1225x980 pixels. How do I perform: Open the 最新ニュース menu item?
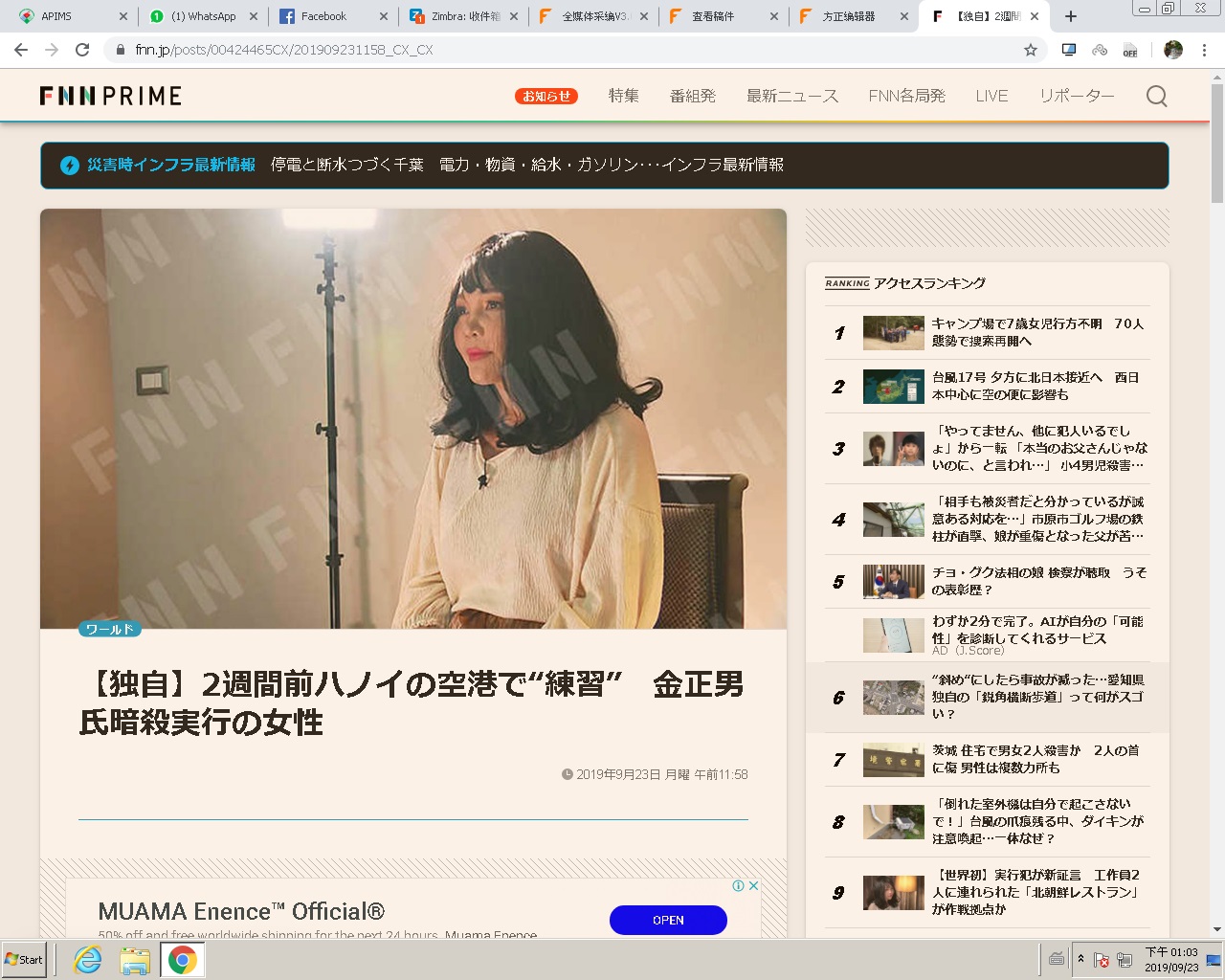click(792, 96)
